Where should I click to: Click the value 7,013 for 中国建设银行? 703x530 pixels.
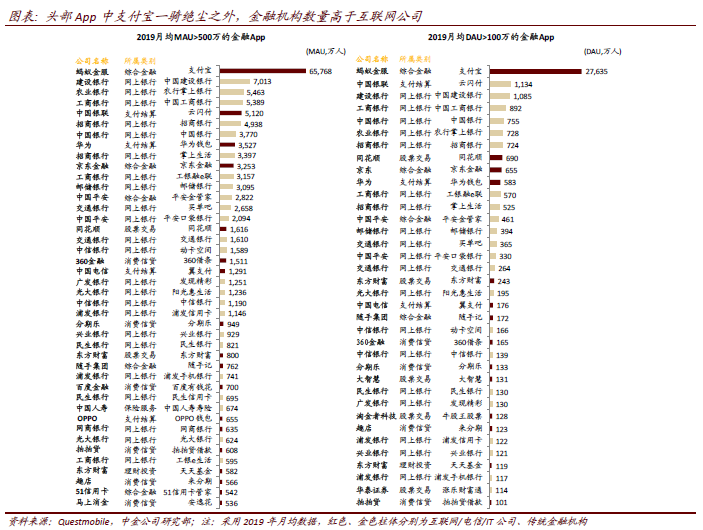262,82
